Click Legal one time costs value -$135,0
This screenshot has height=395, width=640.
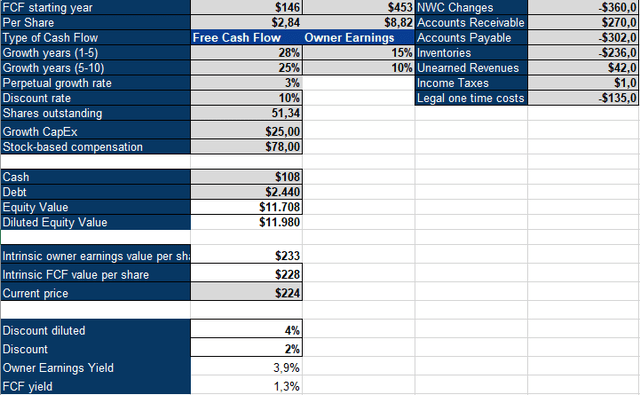click(582, 98)
